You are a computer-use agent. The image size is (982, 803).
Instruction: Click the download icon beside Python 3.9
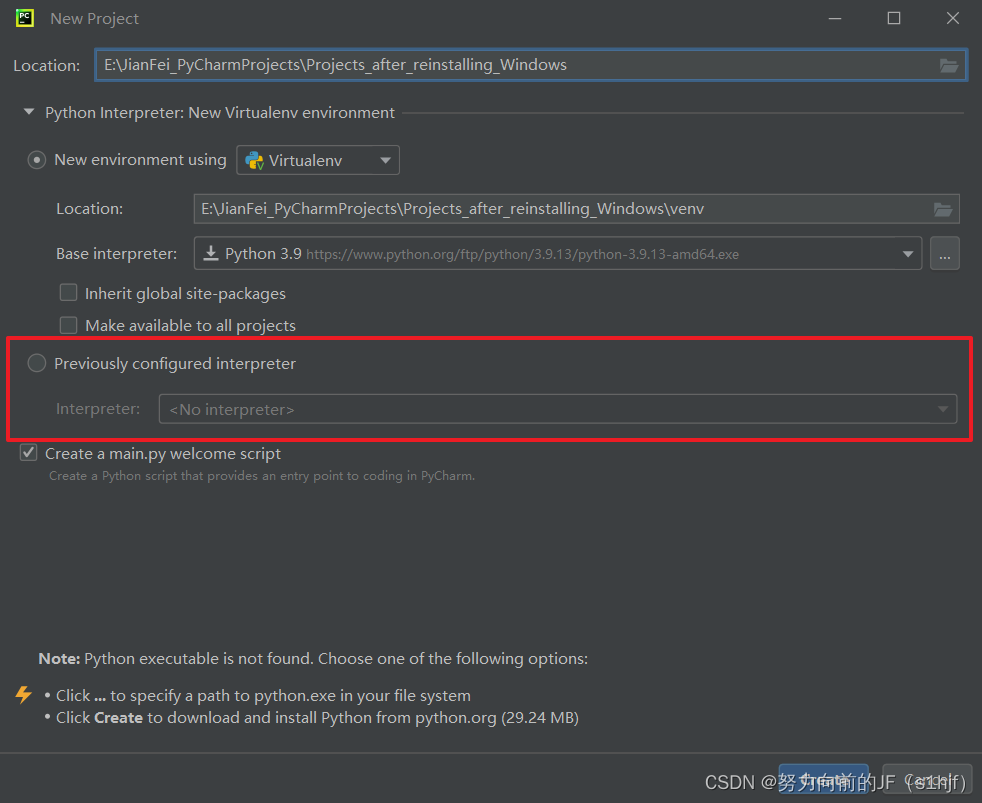coord(211,253)
